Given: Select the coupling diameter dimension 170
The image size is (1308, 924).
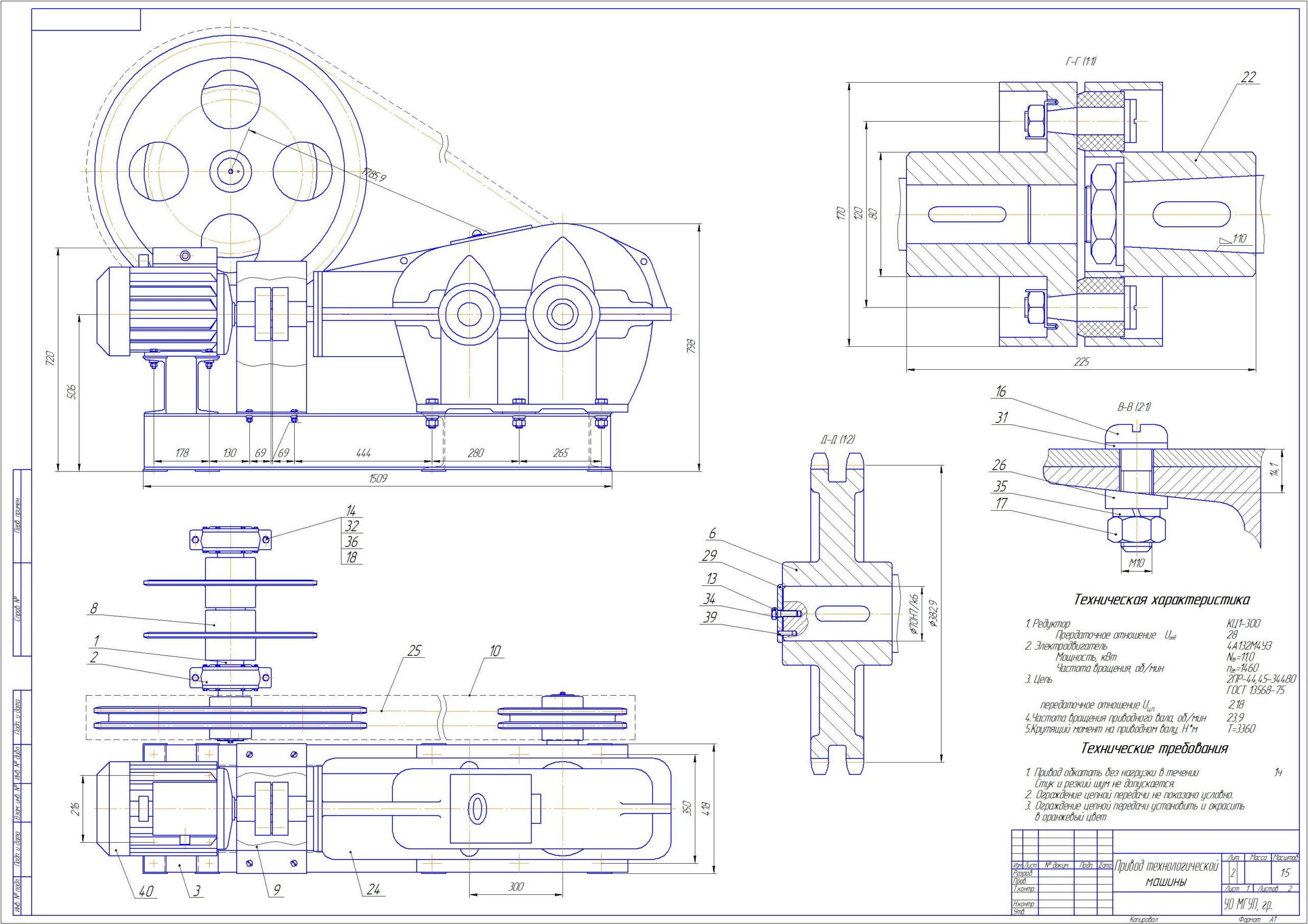Looking at the screenshot, I should tap(840, 214).
